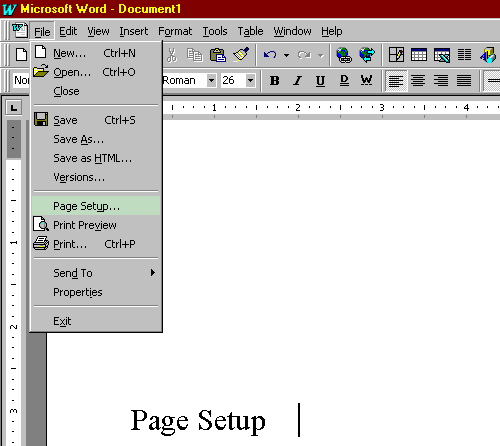
Task: Click the tab stop selector L button
Action: pyautogui.click(x=14, y=108)
